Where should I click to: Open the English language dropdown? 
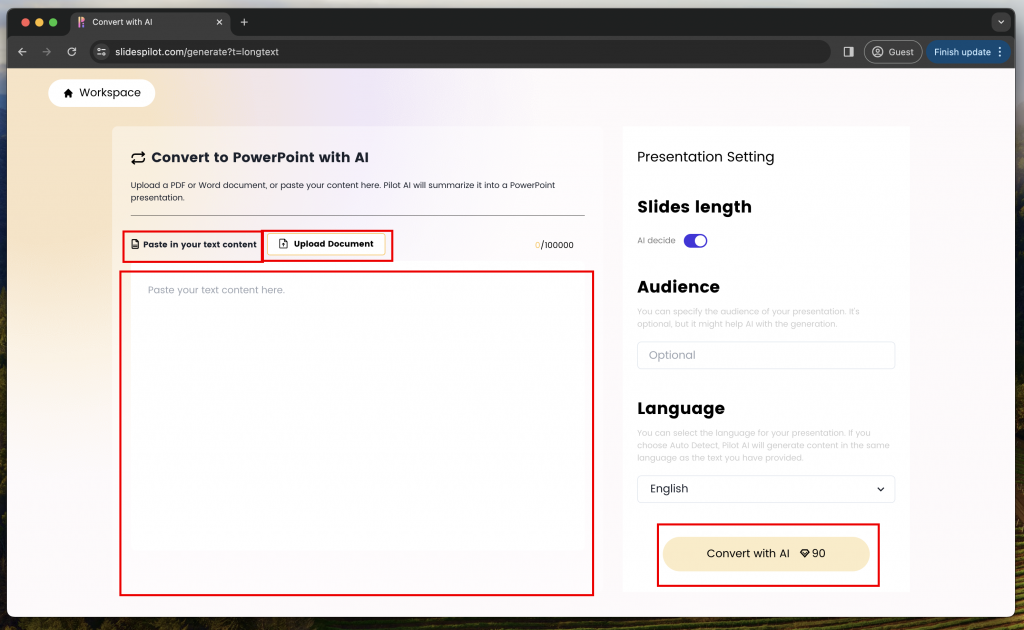(x=765, y=489)
